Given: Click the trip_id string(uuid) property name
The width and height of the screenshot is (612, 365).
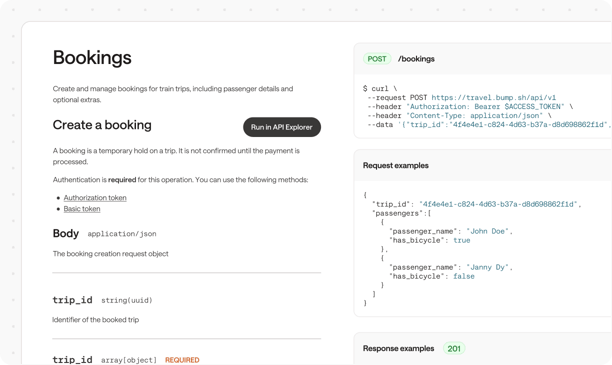Looking at the screenshot, I should [x=73, y=300].
